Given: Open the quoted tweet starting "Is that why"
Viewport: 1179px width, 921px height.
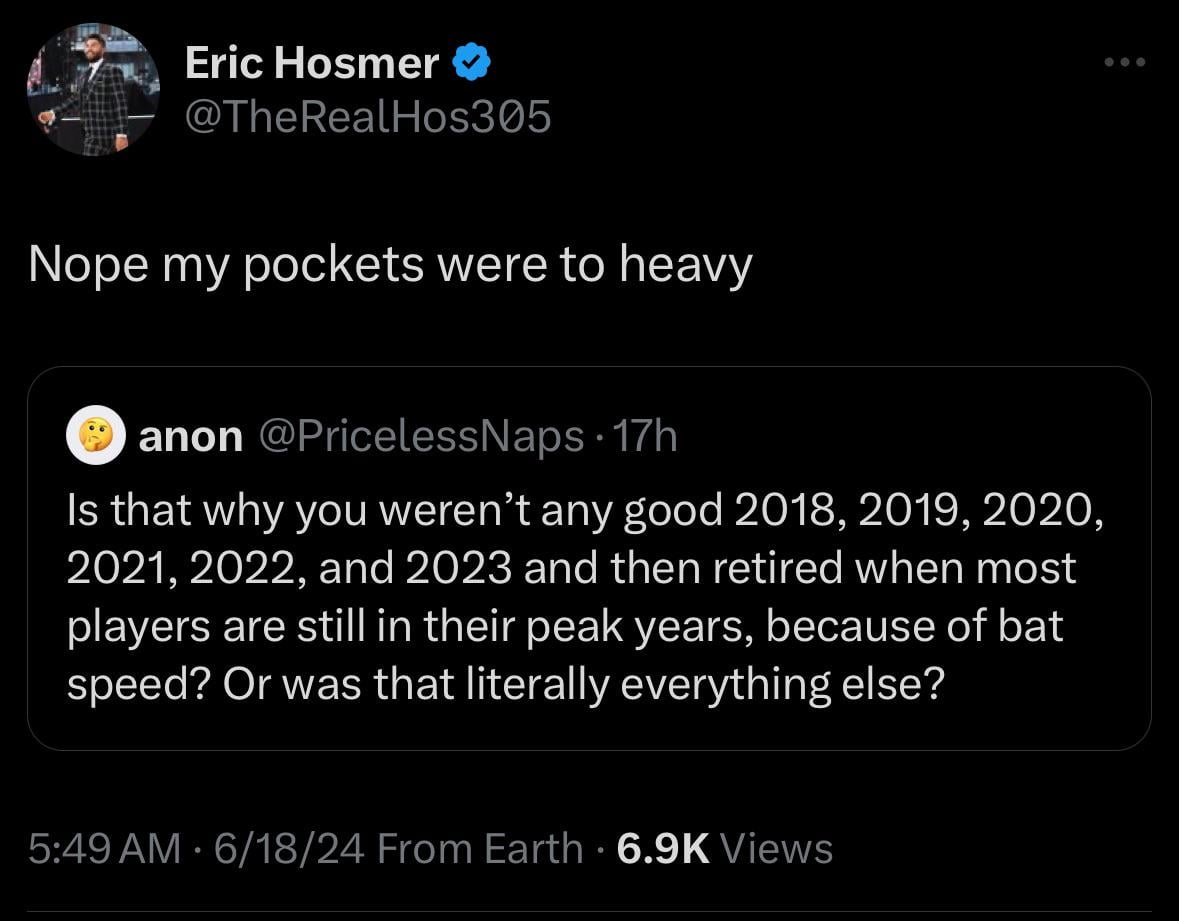Looking at the screenshot, I should click(x=590, y=558).
